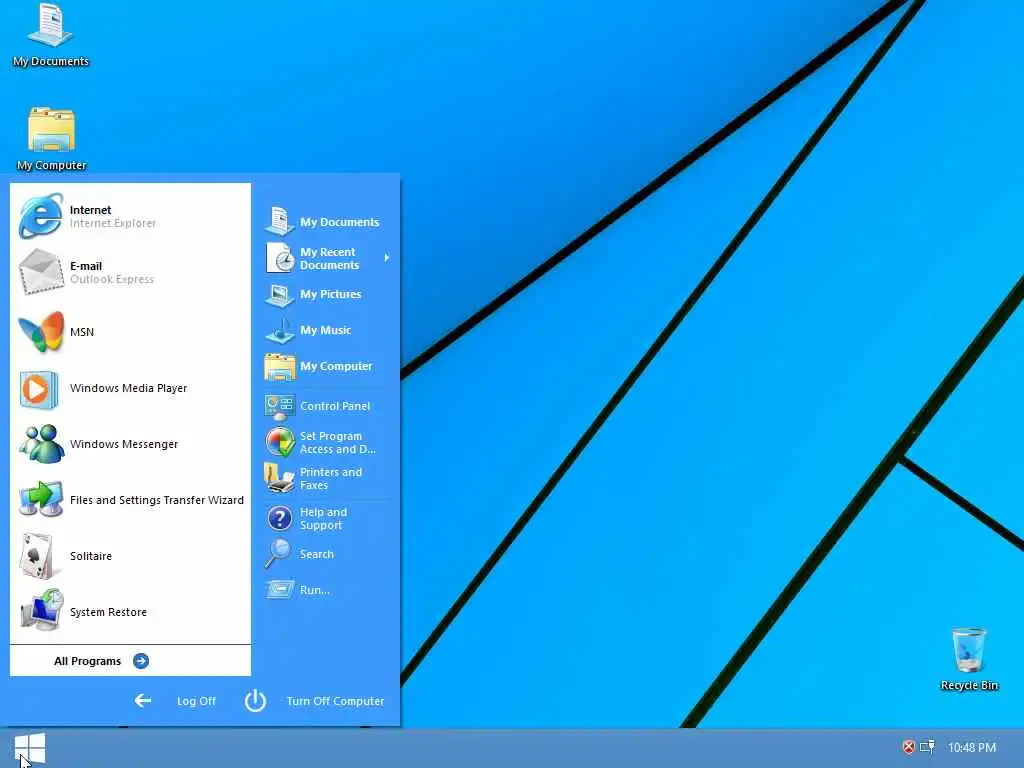Open the Internet Explorer globe icon
This screenshot has height=768, width=1024.
[40, 216]
